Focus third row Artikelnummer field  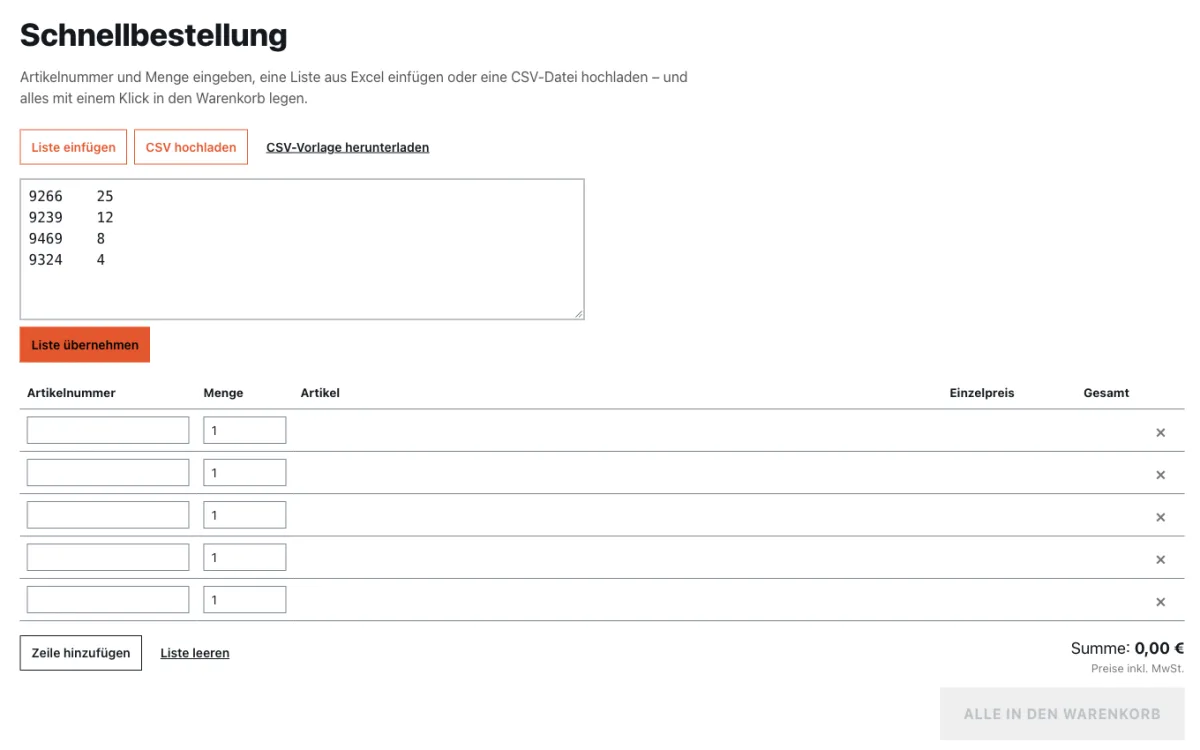click(108, 515)
